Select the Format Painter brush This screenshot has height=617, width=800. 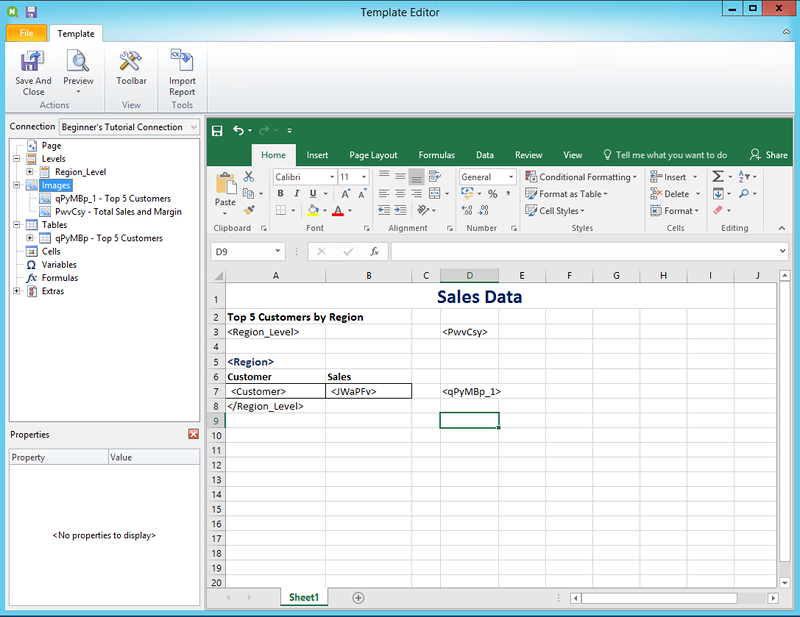(x=250, y=211)
